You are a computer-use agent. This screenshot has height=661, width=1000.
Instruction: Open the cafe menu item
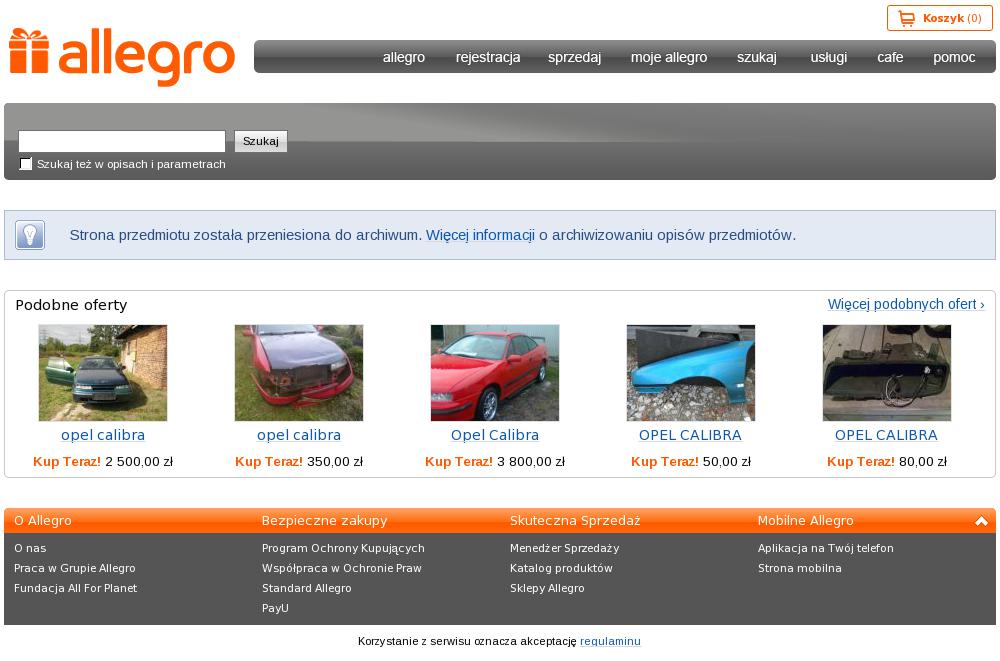890,57
